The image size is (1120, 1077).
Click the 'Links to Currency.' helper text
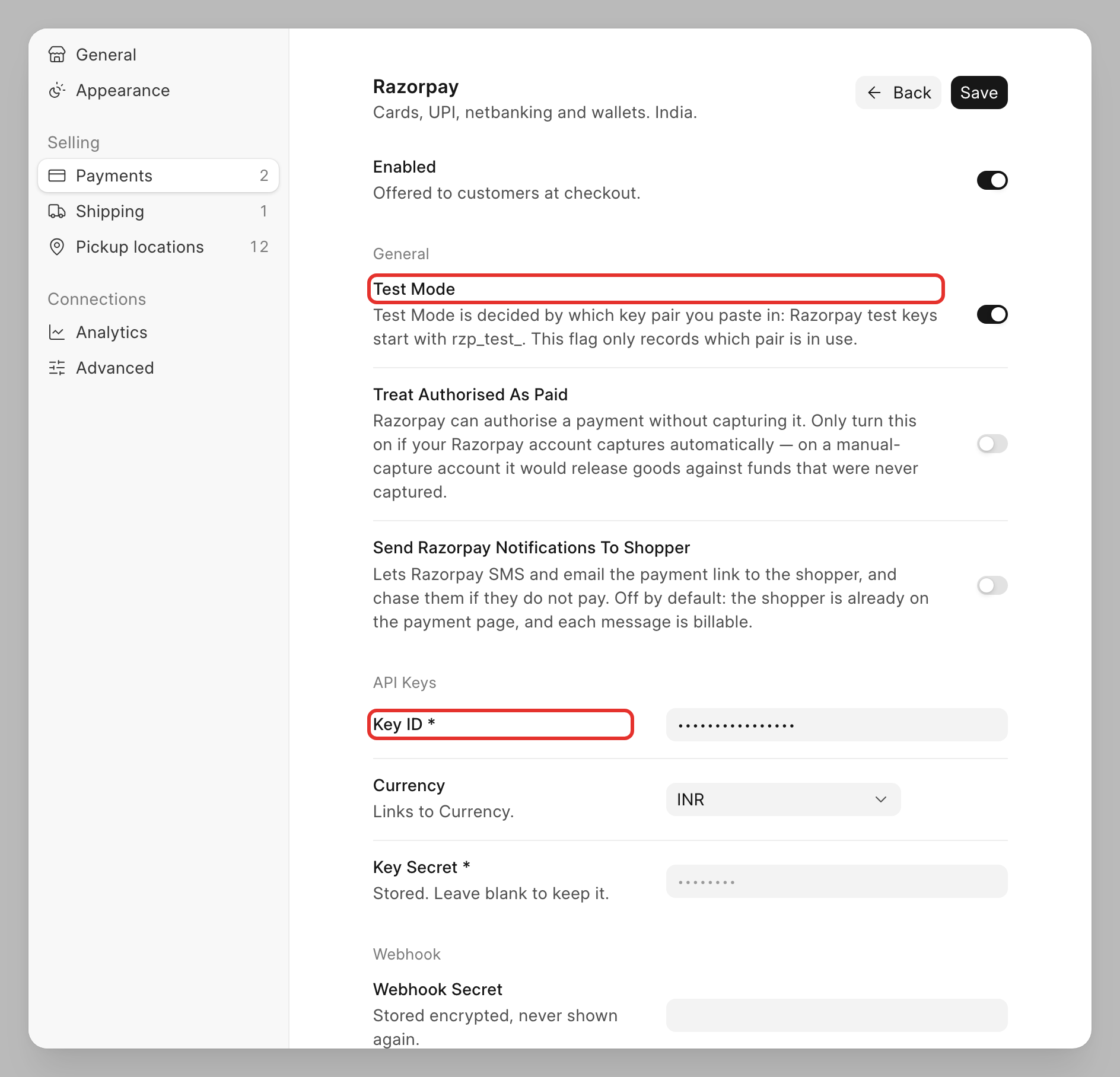click(443, 812)
